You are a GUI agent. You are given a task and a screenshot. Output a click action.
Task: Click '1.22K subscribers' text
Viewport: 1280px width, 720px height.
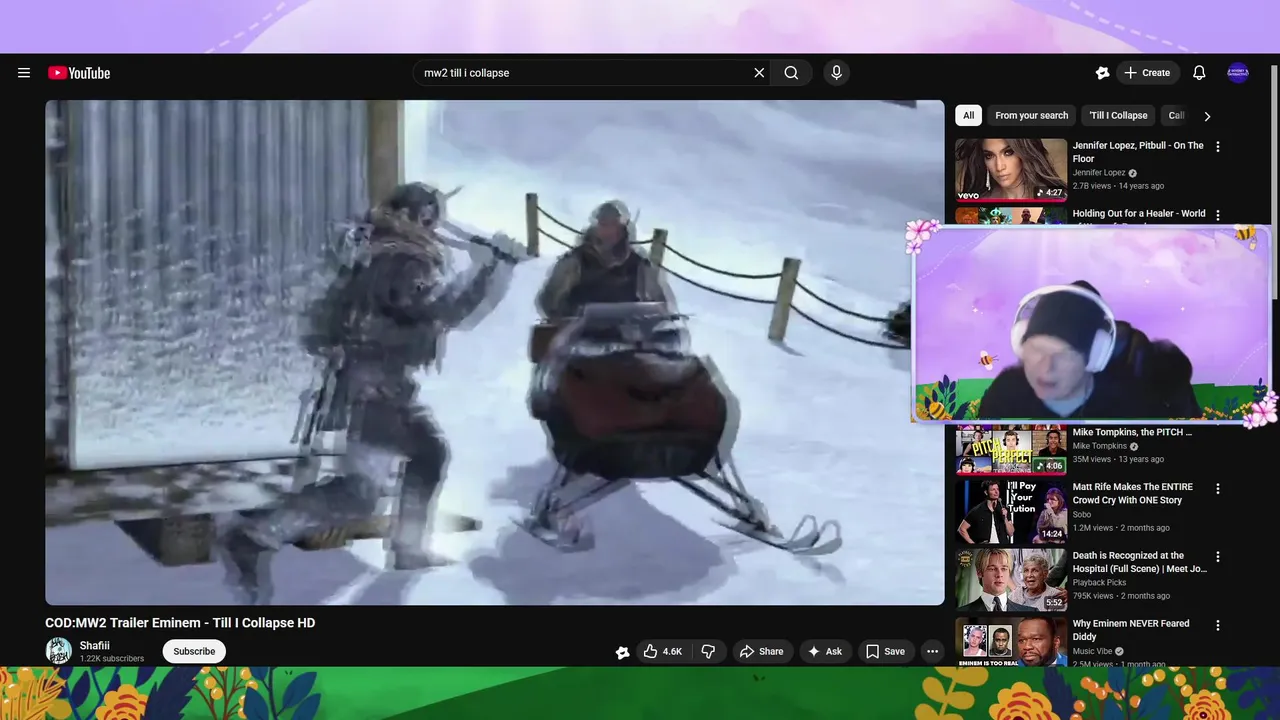[x=112, y=659]
